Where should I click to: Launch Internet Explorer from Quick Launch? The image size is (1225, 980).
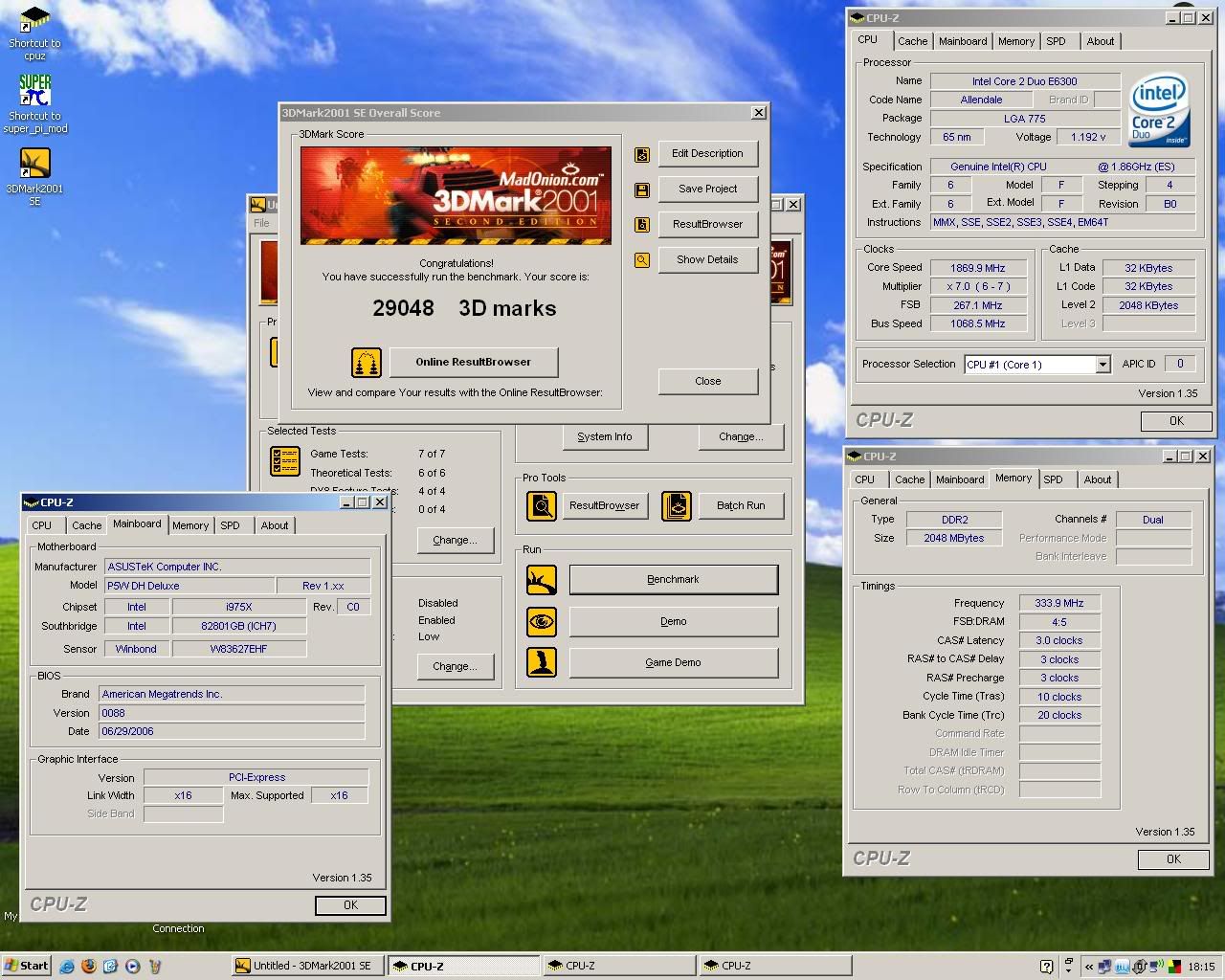68,967
